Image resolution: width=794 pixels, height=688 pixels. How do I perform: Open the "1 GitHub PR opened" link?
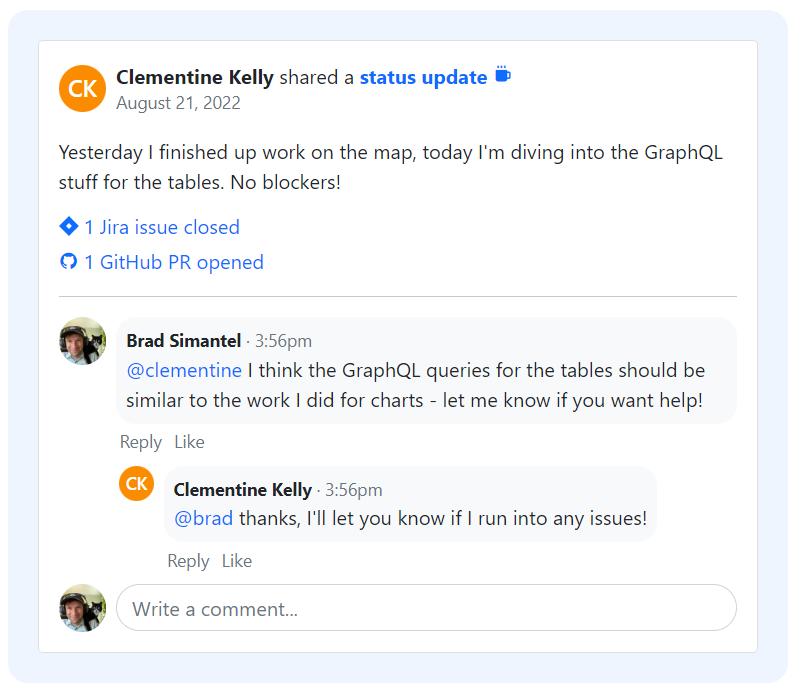click(174, 262)
